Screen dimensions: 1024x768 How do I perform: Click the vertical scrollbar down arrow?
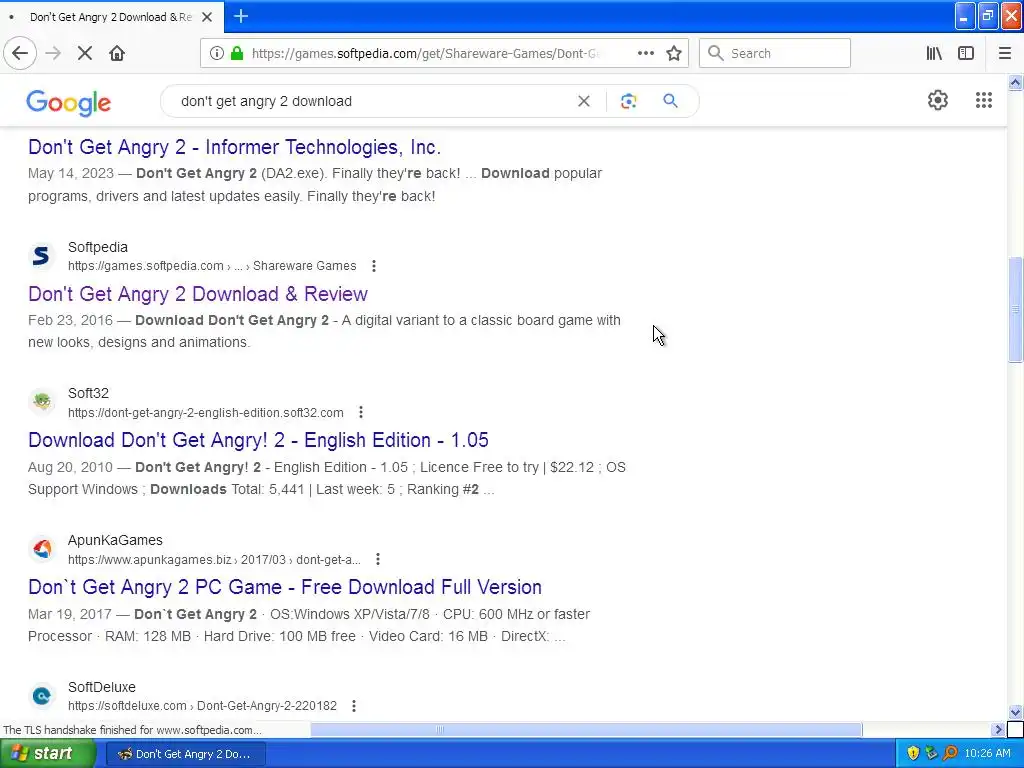pyautogui.click(x=1015, y=712)
